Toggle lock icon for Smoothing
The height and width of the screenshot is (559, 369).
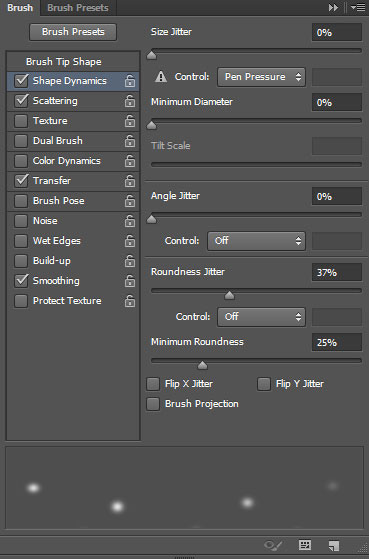point(130,281)
